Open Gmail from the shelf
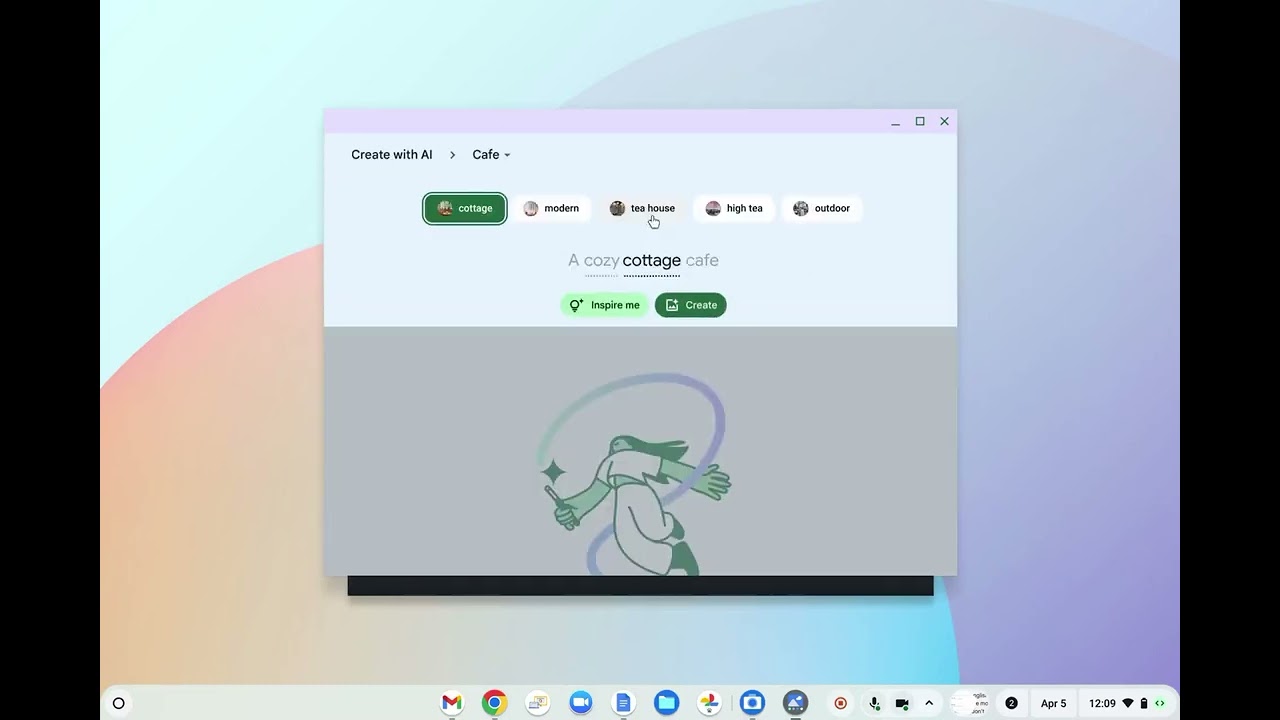This screenshot has width=1280, height=720. [x=452, y=703]
